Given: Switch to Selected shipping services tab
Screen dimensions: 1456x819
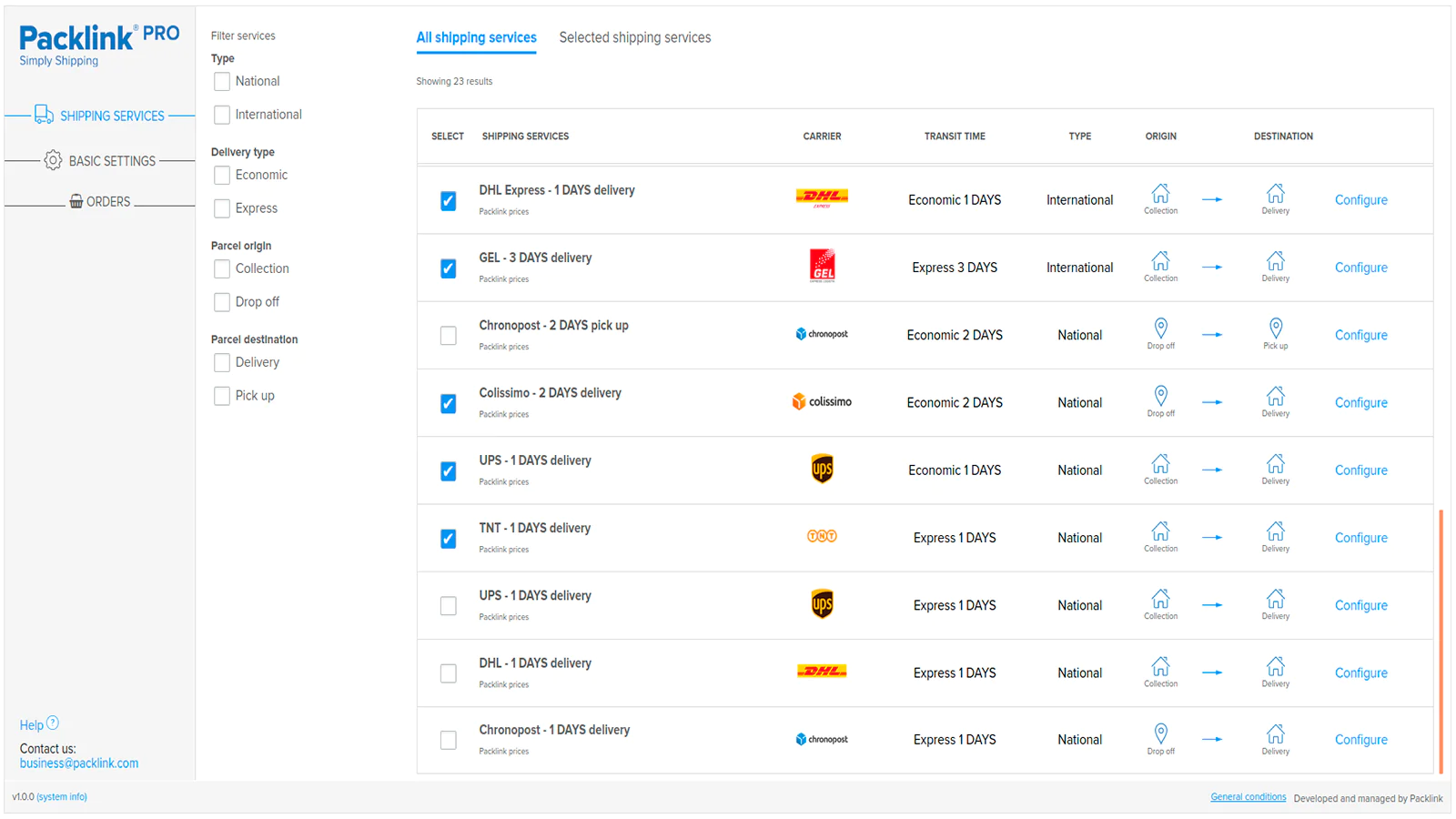Looking at the screenshot, I should 635,37.
